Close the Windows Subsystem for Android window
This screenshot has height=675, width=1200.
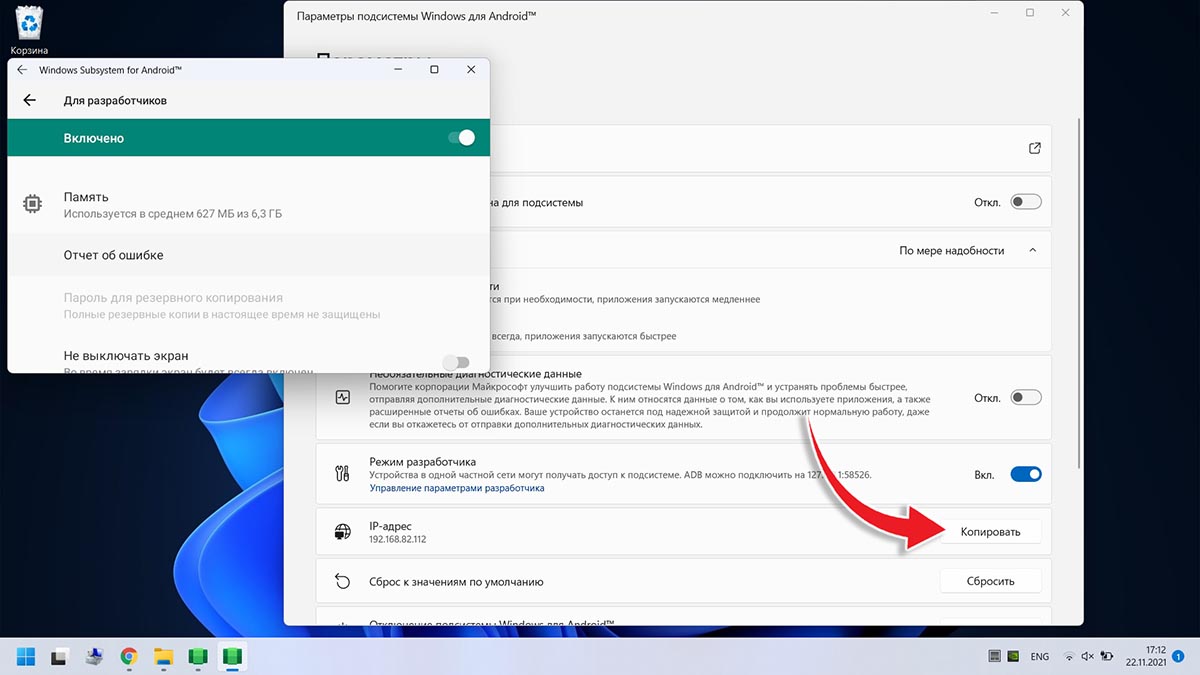tap(471, 70)
